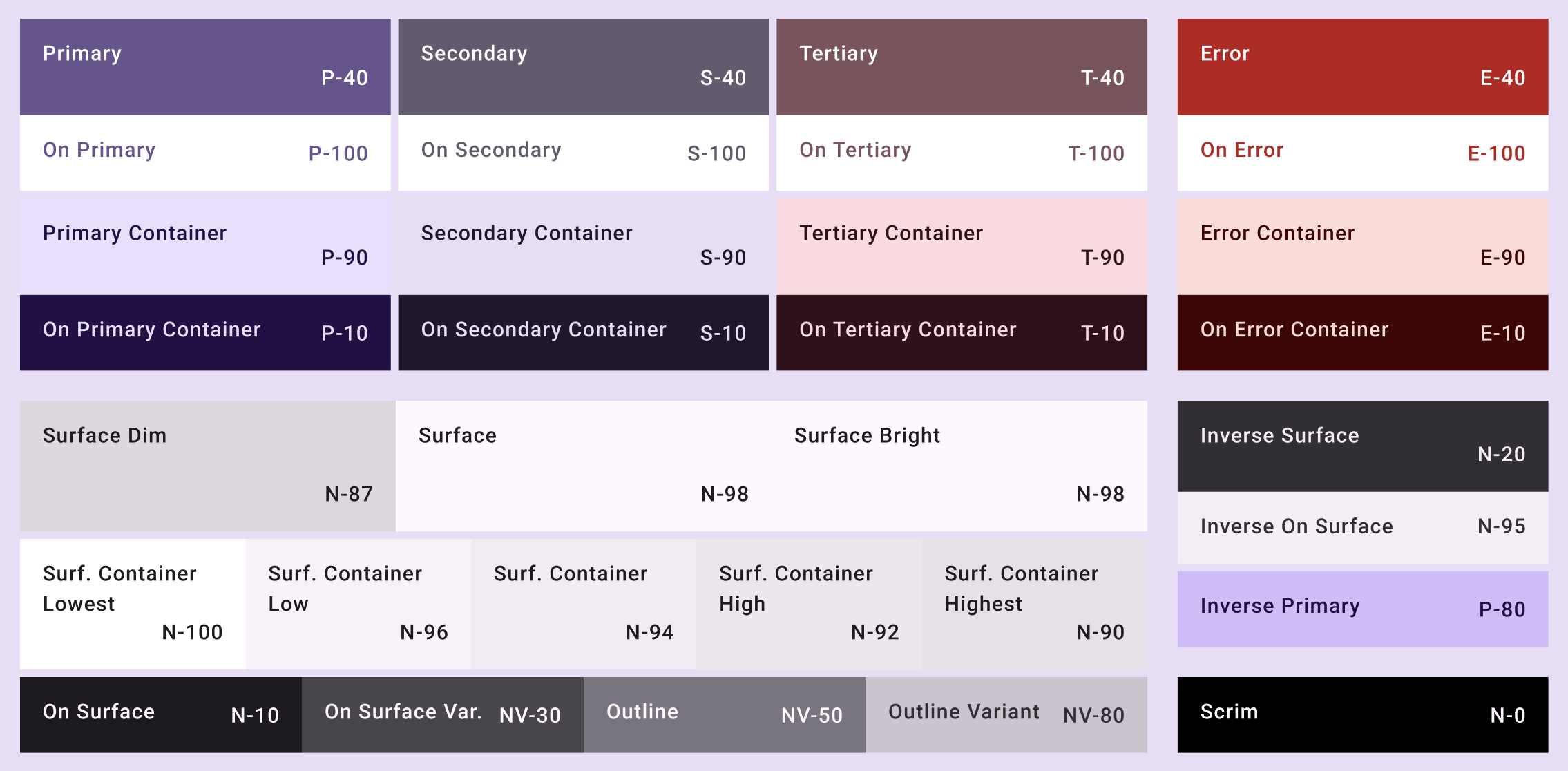Select Surf. Container Highest N-90 swatch

1034,603
